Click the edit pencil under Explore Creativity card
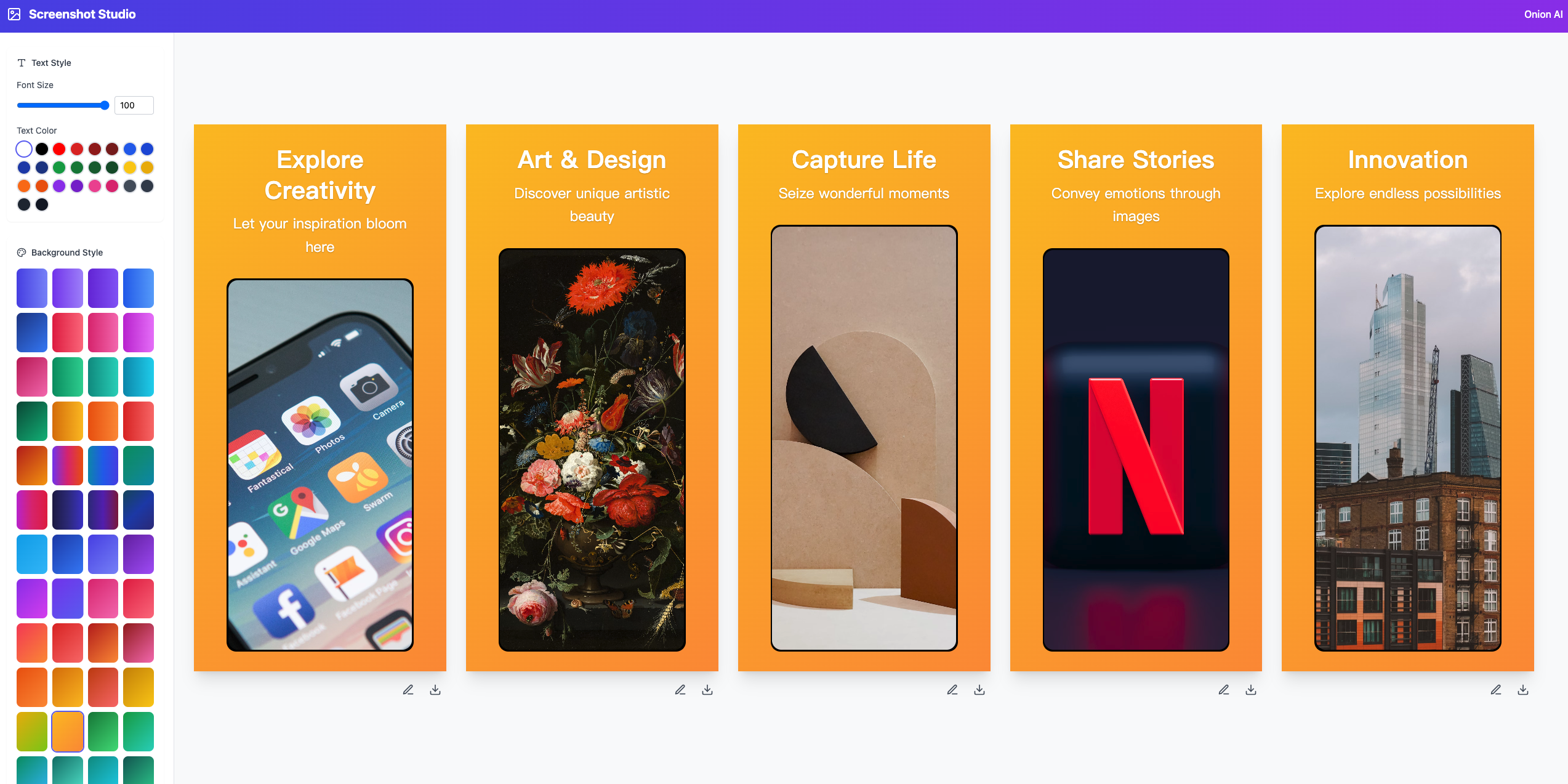Viewport: 1568px width, 784px height. [x=408, y=690]
